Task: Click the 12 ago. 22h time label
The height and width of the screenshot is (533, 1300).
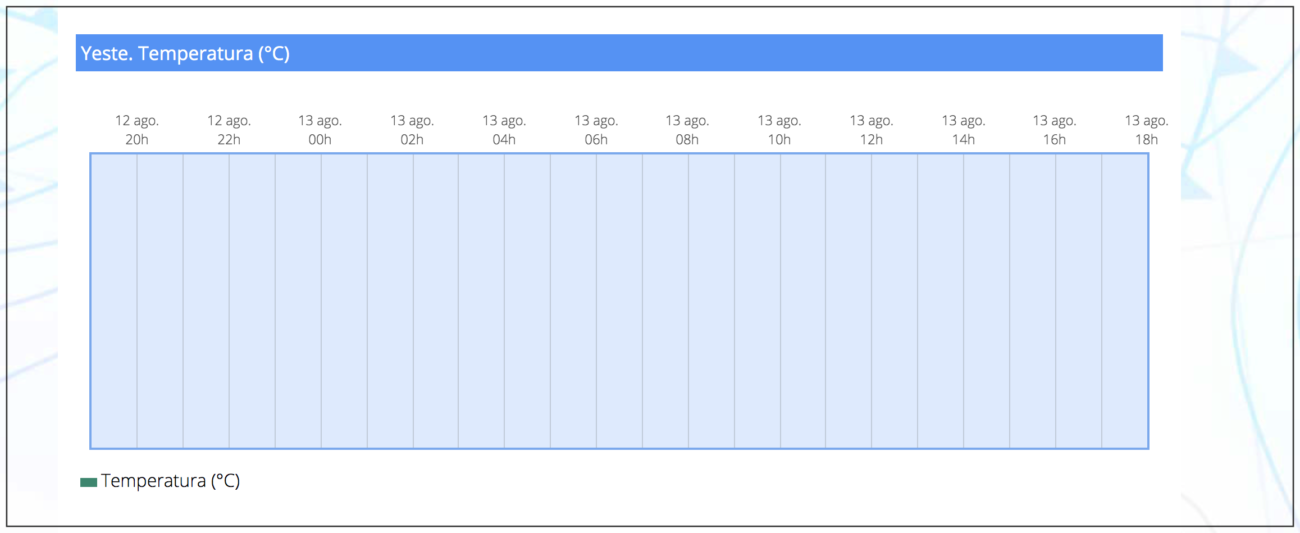Action: point(229,130)
